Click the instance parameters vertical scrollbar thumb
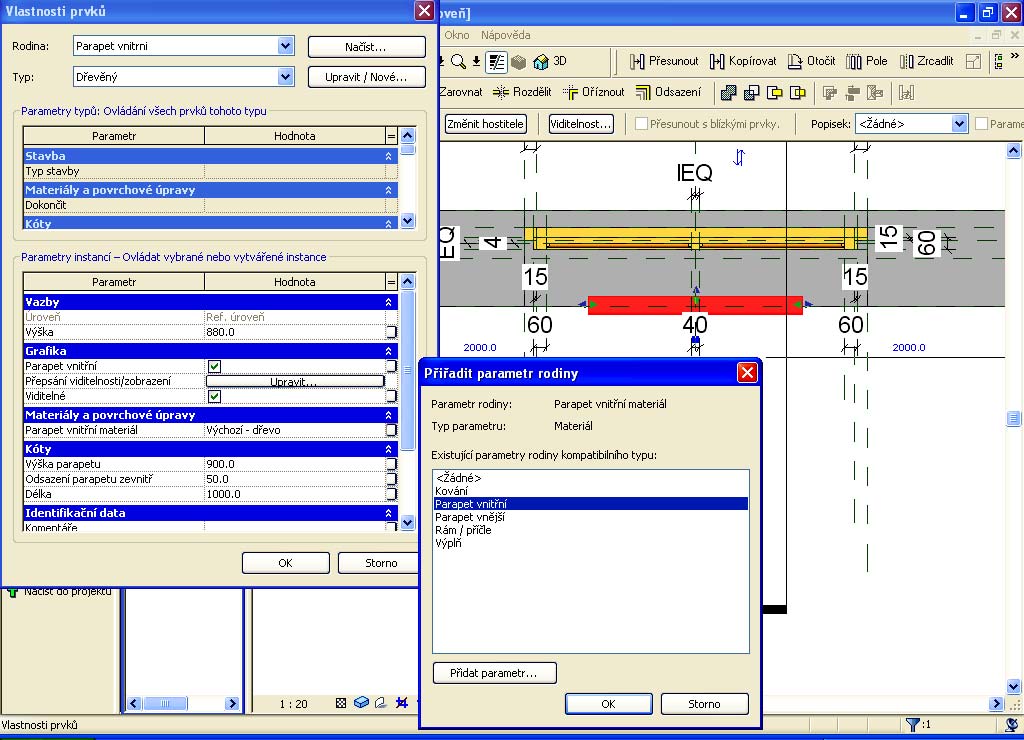The image size is (1024, 740). point(408,370)
